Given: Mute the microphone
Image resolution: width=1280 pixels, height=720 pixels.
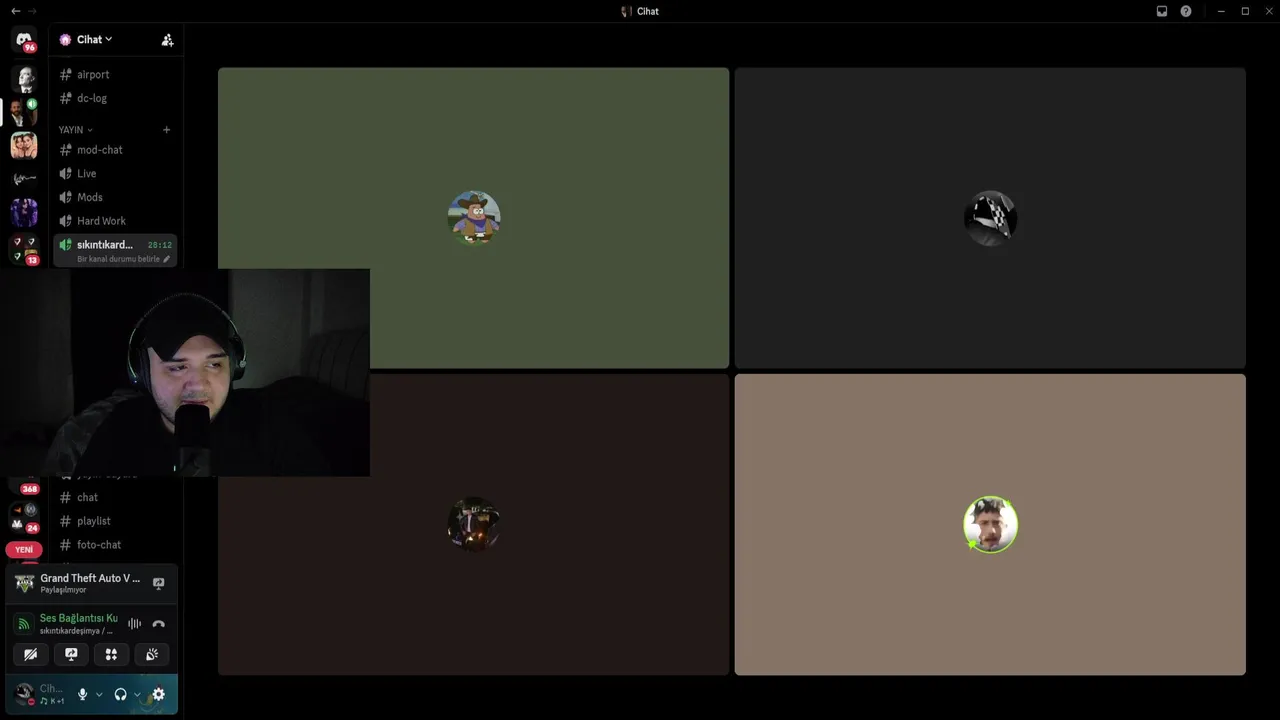Looking at the screenshot, I should (83, 694).
